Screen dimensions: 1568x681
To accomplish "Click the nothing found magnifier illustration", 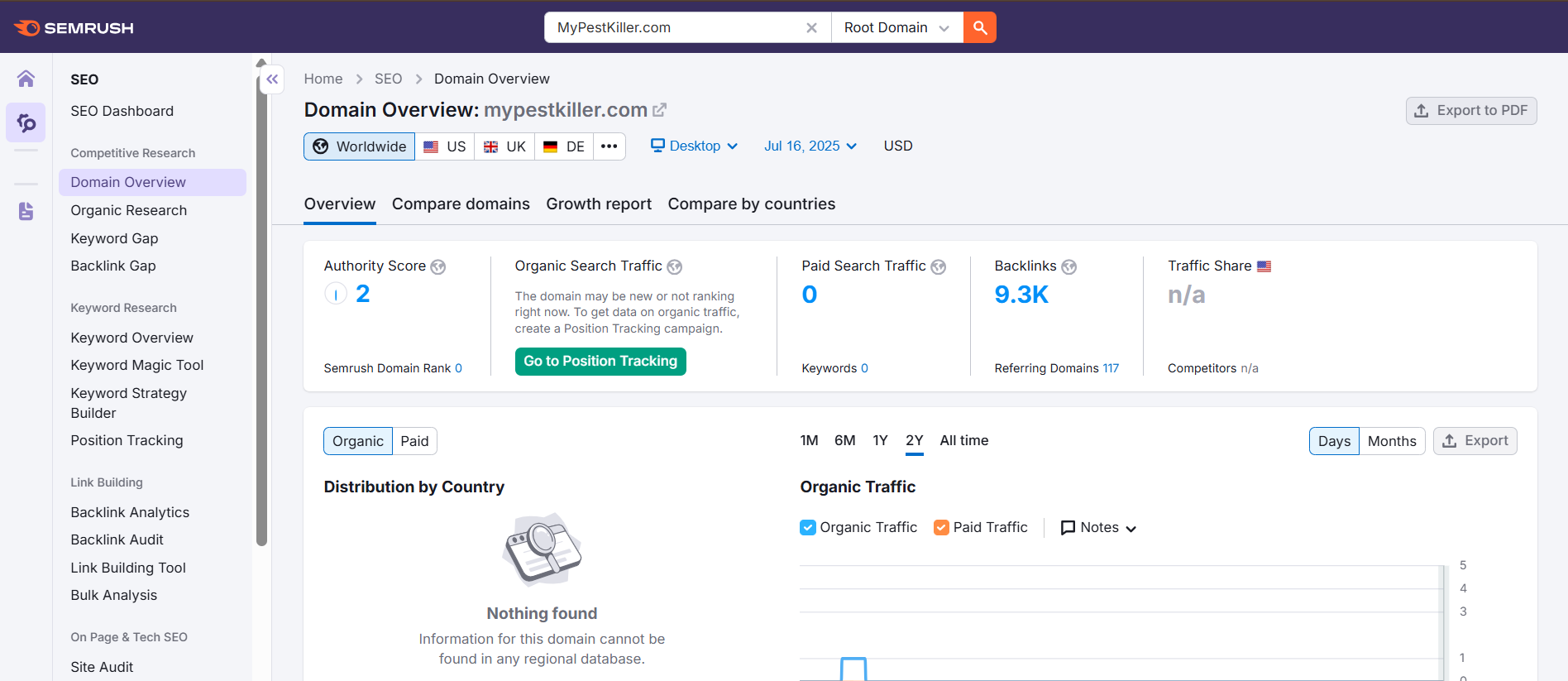I will pyautogui.click(x=543, y=549).
